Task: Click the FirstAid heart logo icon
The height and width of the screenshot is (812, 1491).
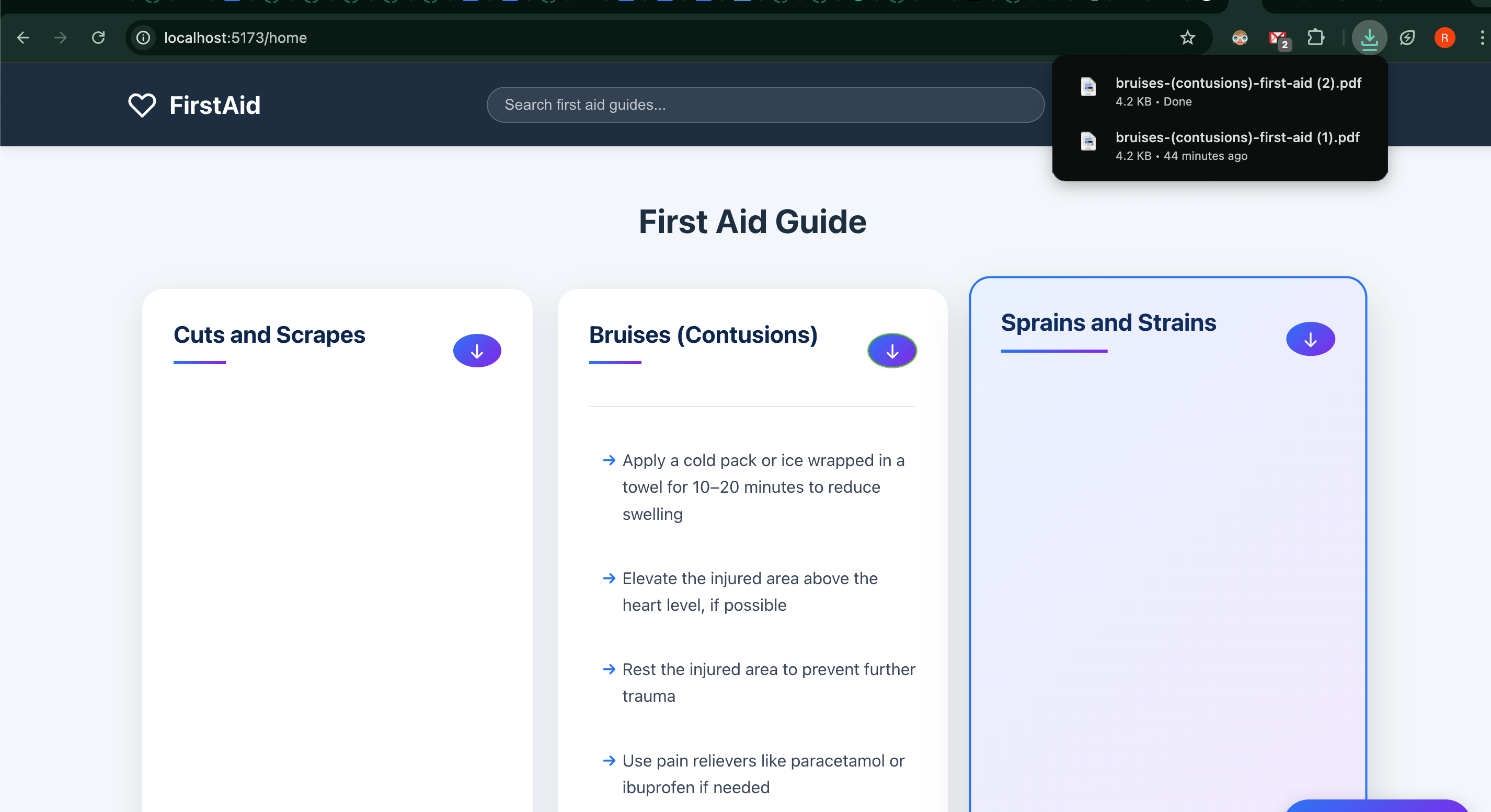Action: coord(142,105)
